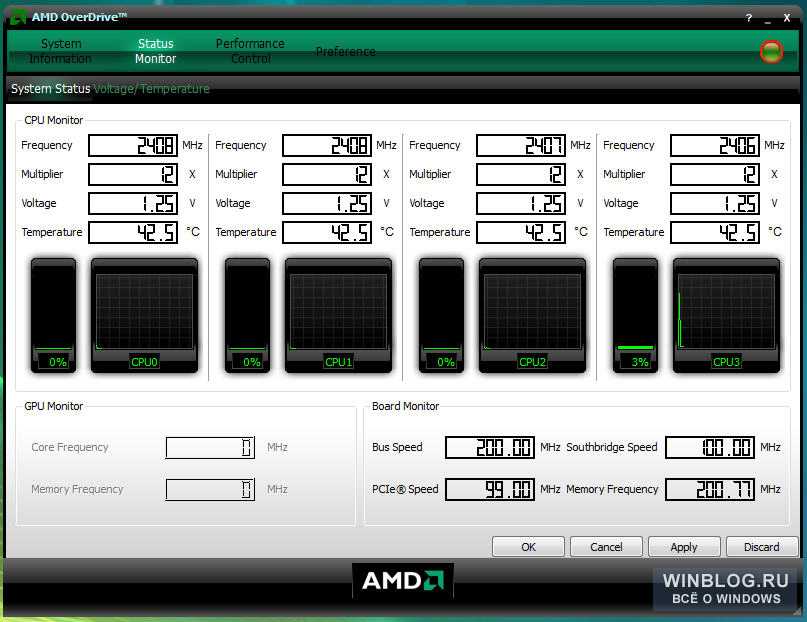Open the Preference tab

[x=345, y=51]
